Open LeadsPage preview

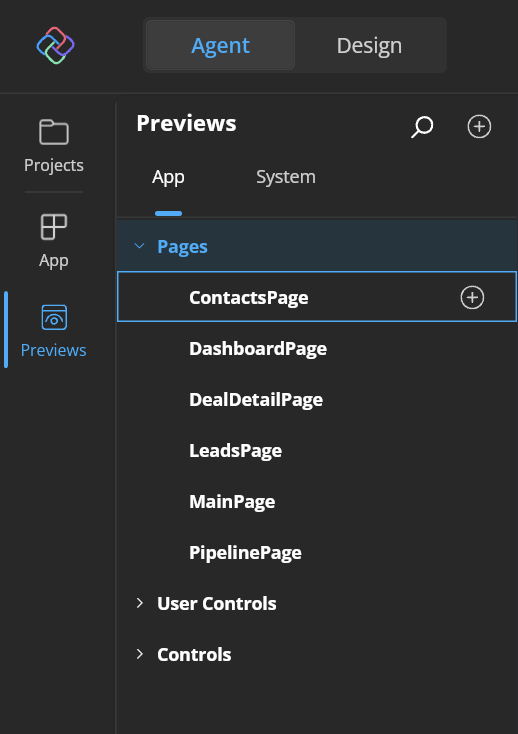click(x=235, y=451)
